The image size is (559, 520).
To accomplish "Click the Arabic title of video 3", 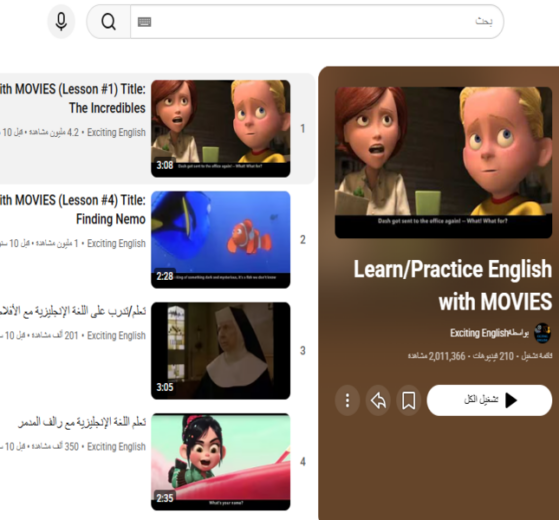I will (x=73, y=311).
